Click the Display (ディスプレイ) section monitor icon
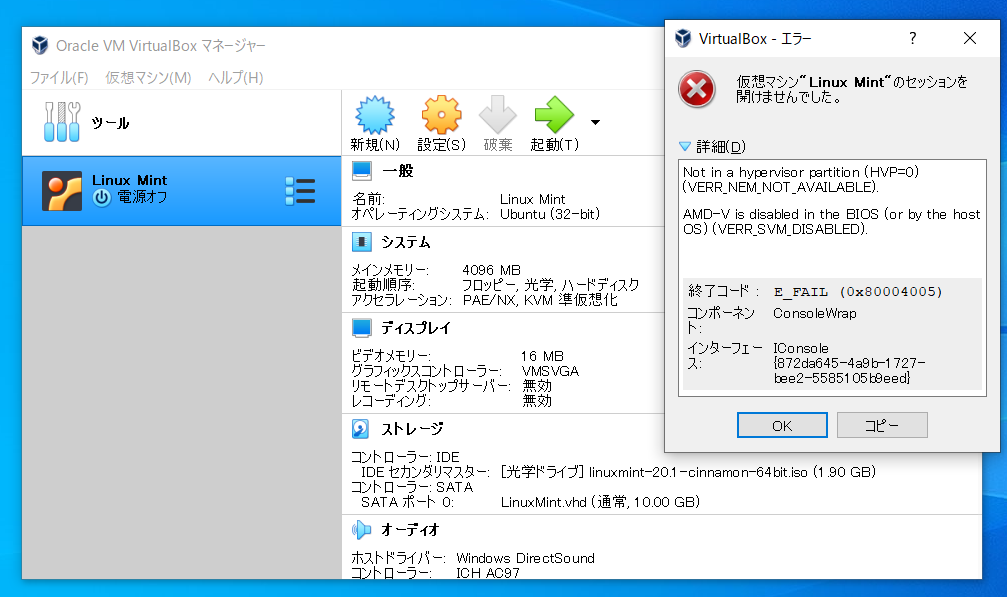 [362, 328]
